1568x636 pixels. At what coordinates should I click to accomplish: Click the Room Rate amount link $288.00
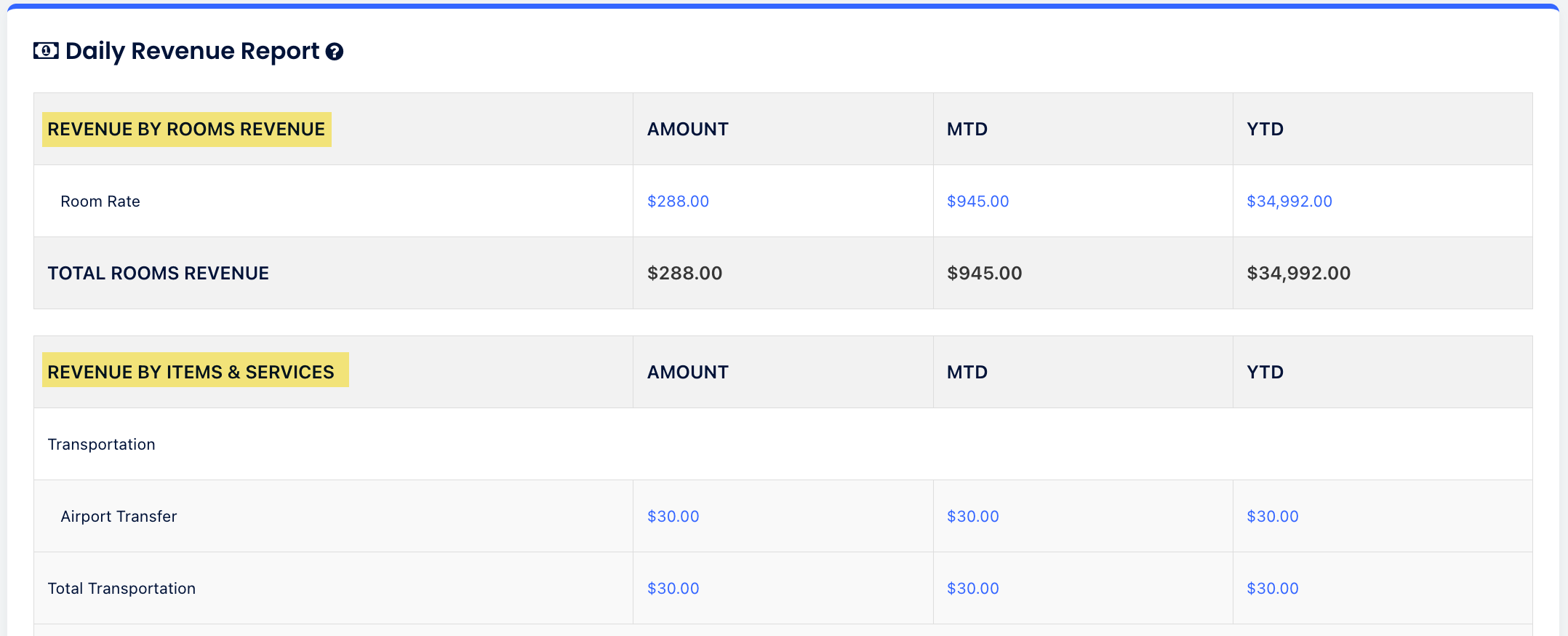678,202
